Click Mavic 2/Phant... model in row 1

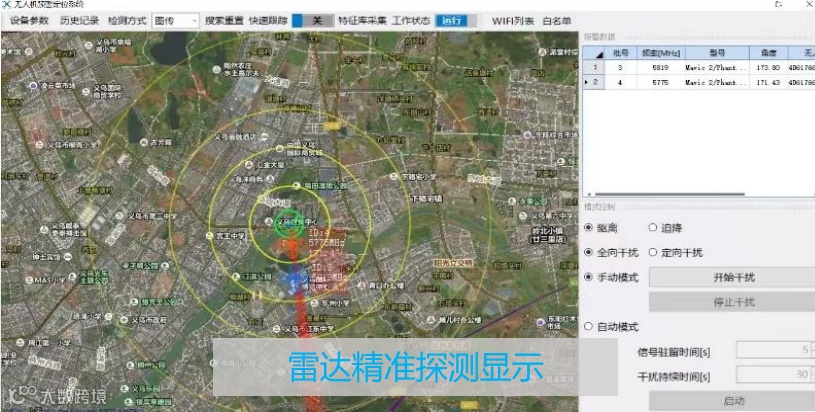pos(717,68)
